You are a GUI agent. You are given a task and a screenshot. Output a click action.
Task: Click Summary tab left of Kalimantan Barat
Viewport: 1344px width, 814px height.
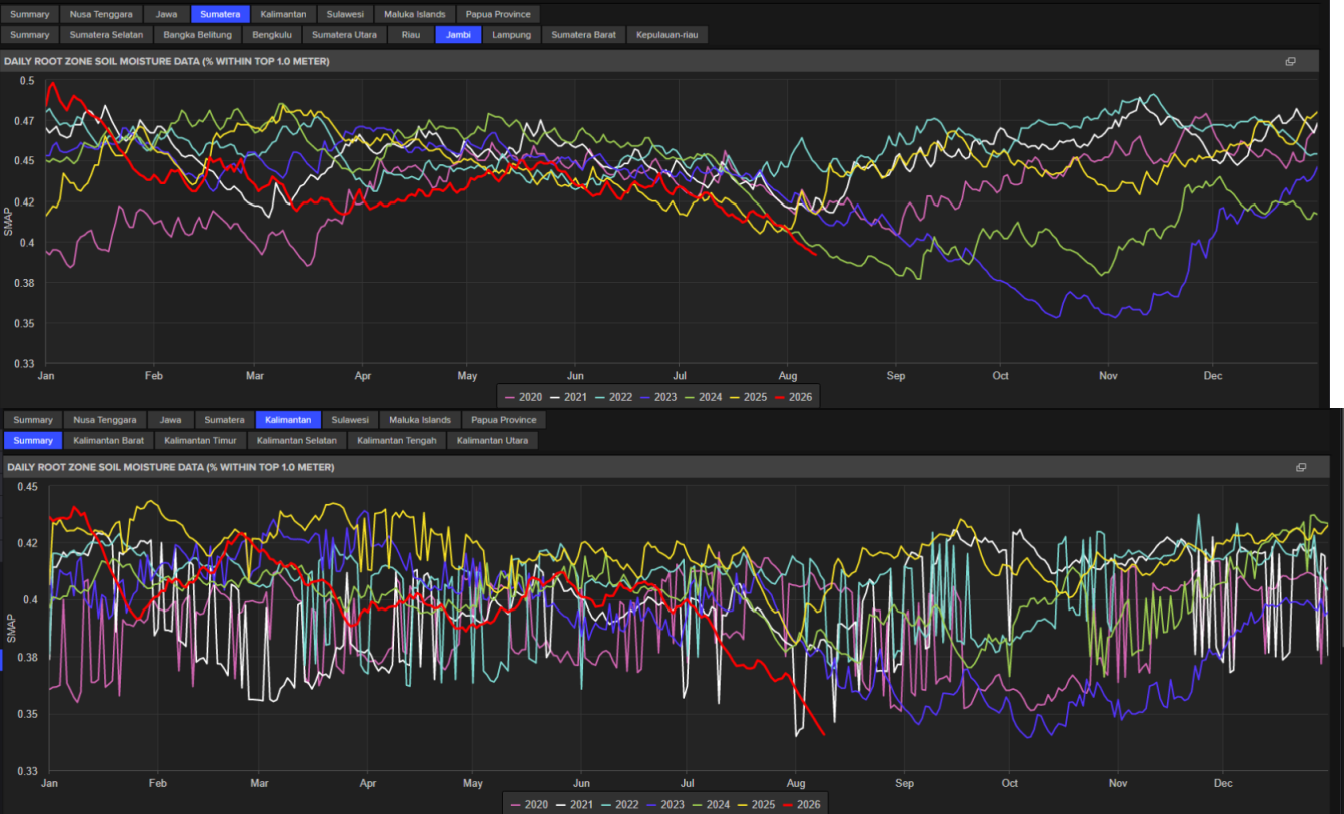[33, 440]
